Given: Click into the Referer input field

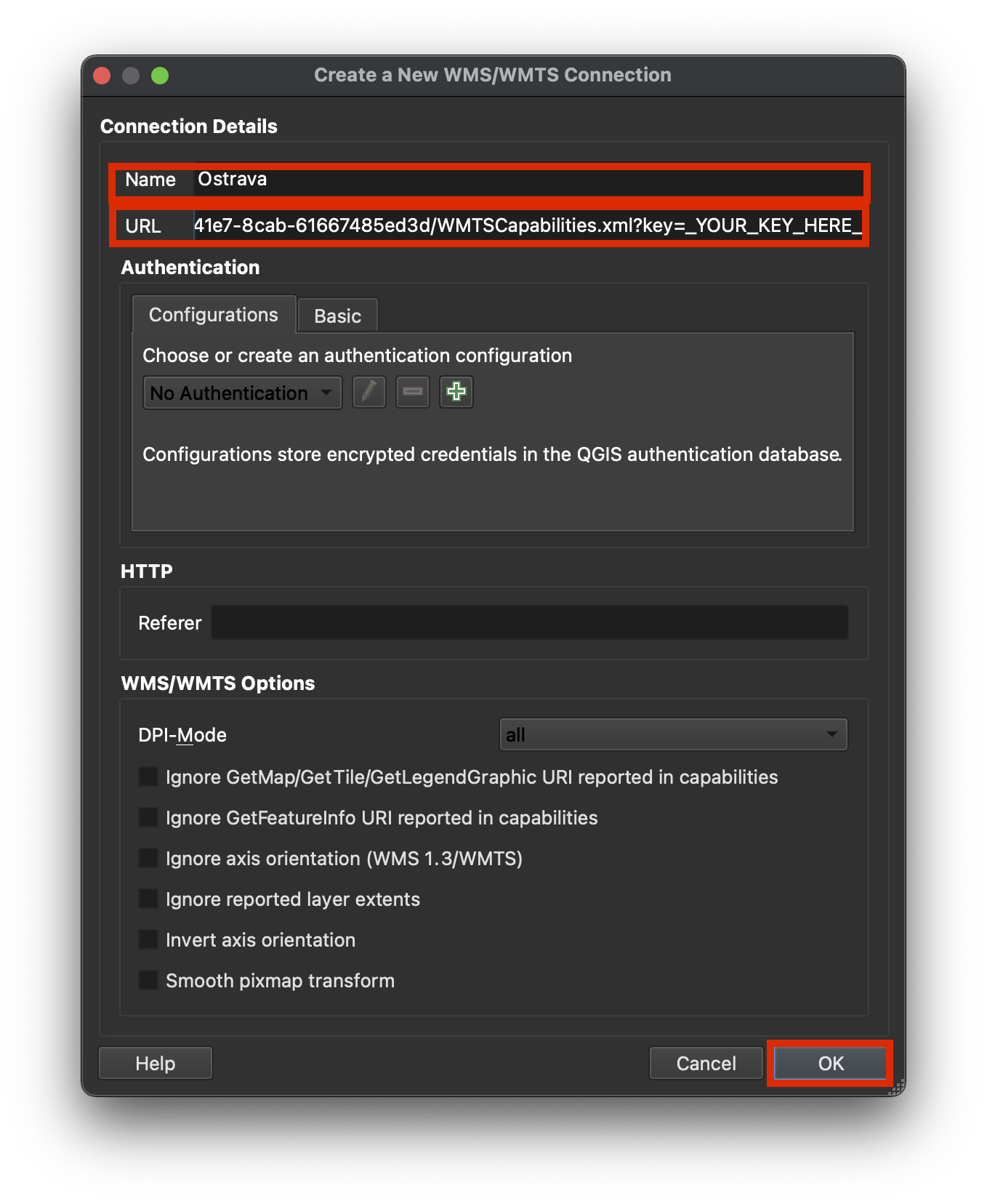Looking at the screenshot, I should pos(529,623).
